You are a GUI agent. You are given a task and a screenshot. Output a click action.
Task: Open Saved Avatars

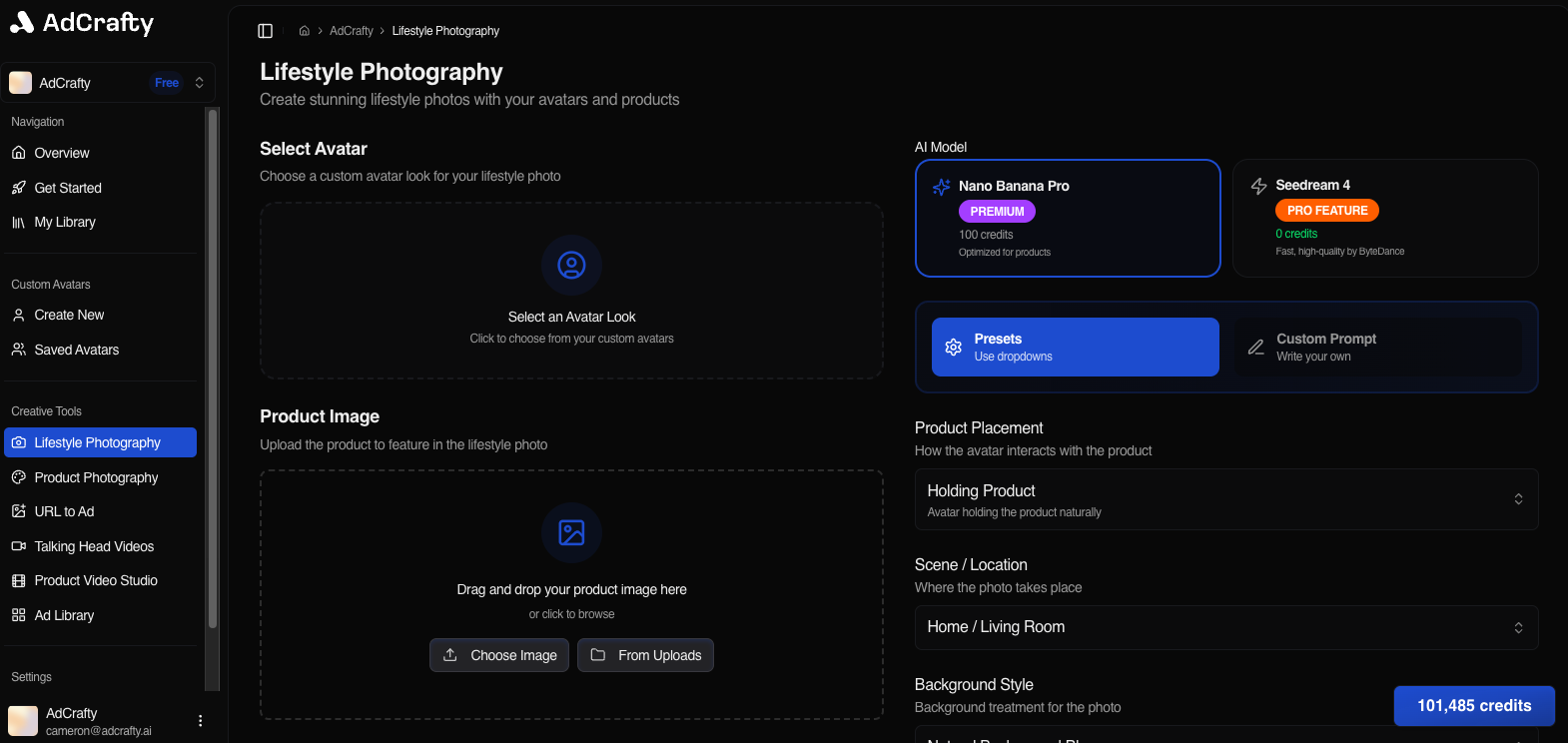click(x=100, y=350)
